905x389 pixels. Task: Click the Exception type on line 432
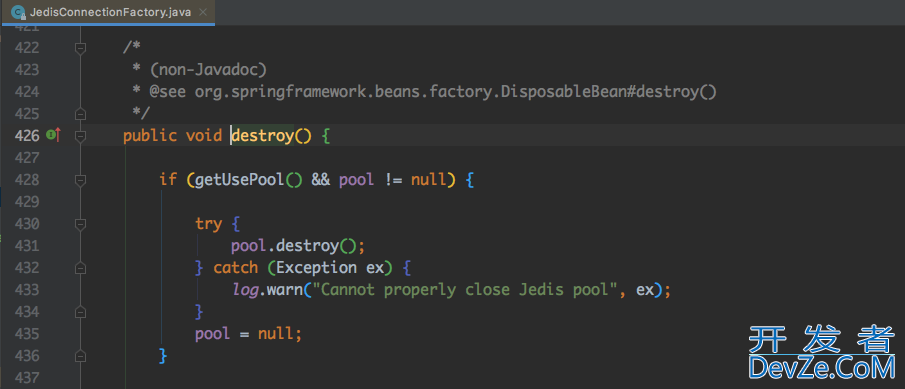pos(316,268)
